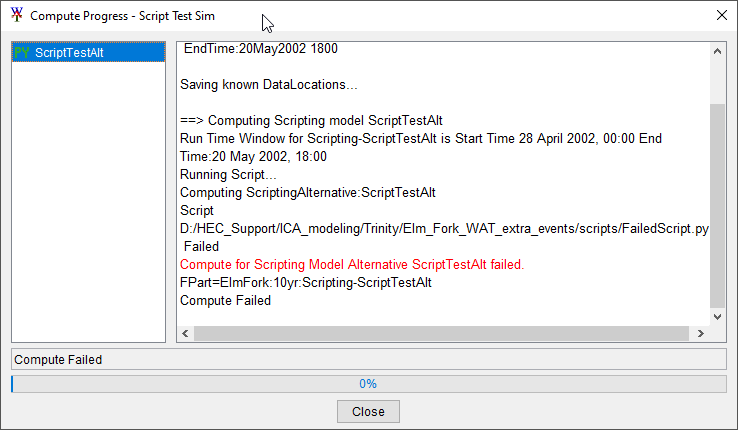Click the empty area below ScriptTestAlt in the list
Viewport: 738px width, 430px height.
(88, 200)
